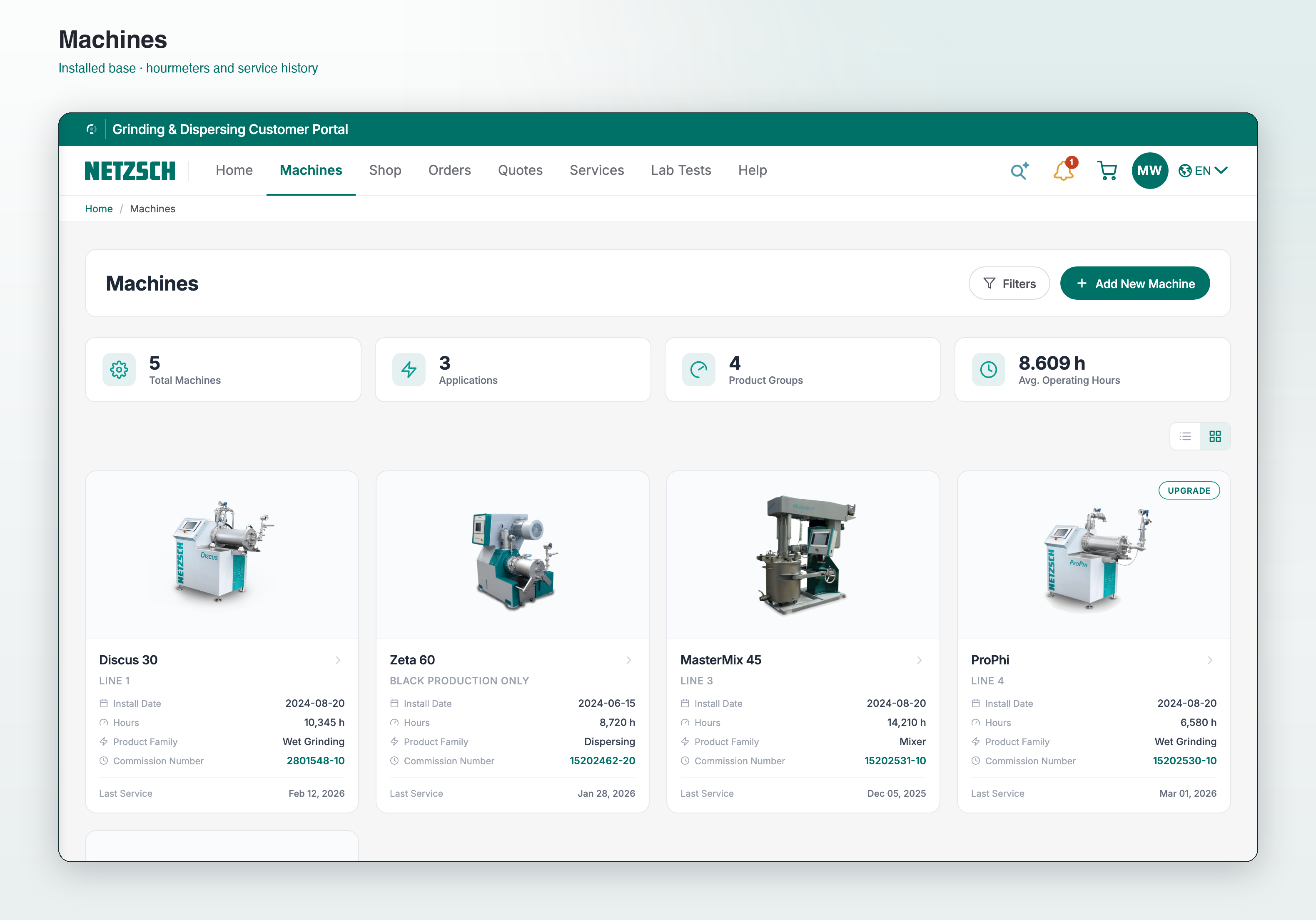1316x920 pixels.
Task: Click the Machines breadcrumb text
Action: 152,209
